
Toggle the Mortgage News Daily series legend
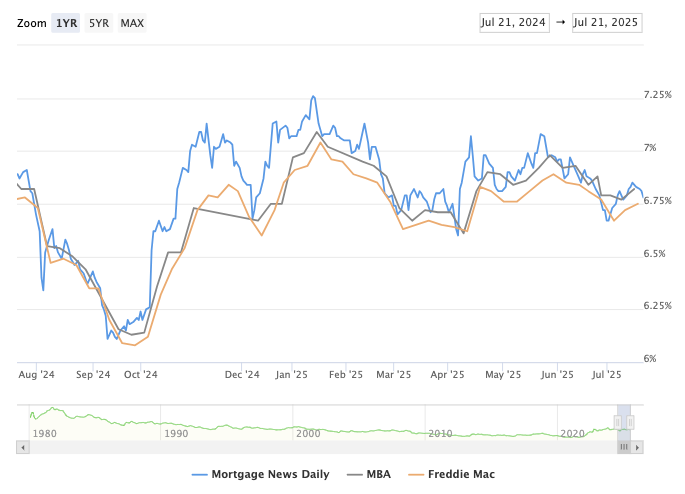tap(260, 474)
